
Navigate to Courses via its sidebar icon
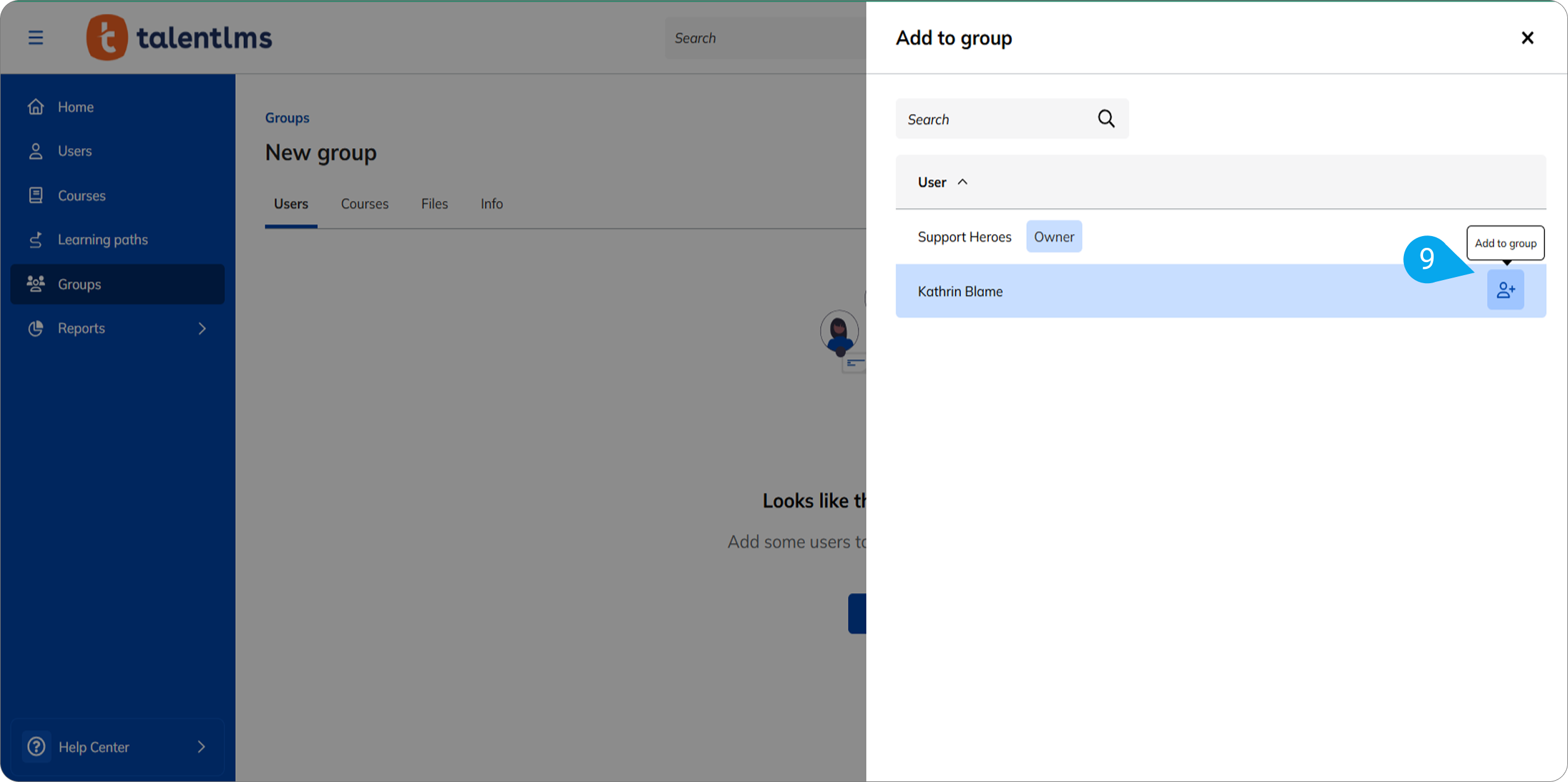click(36, 195)
